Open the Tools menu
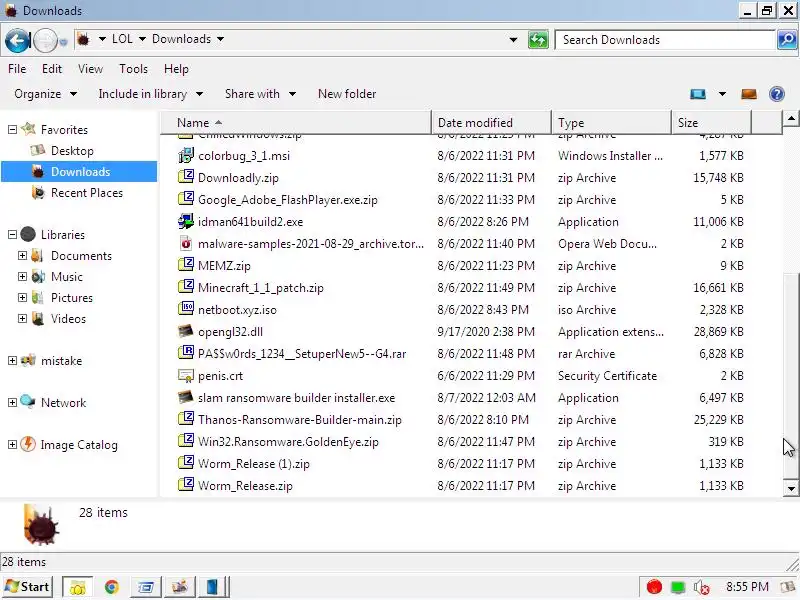800x600 pixels. (133, 68)
